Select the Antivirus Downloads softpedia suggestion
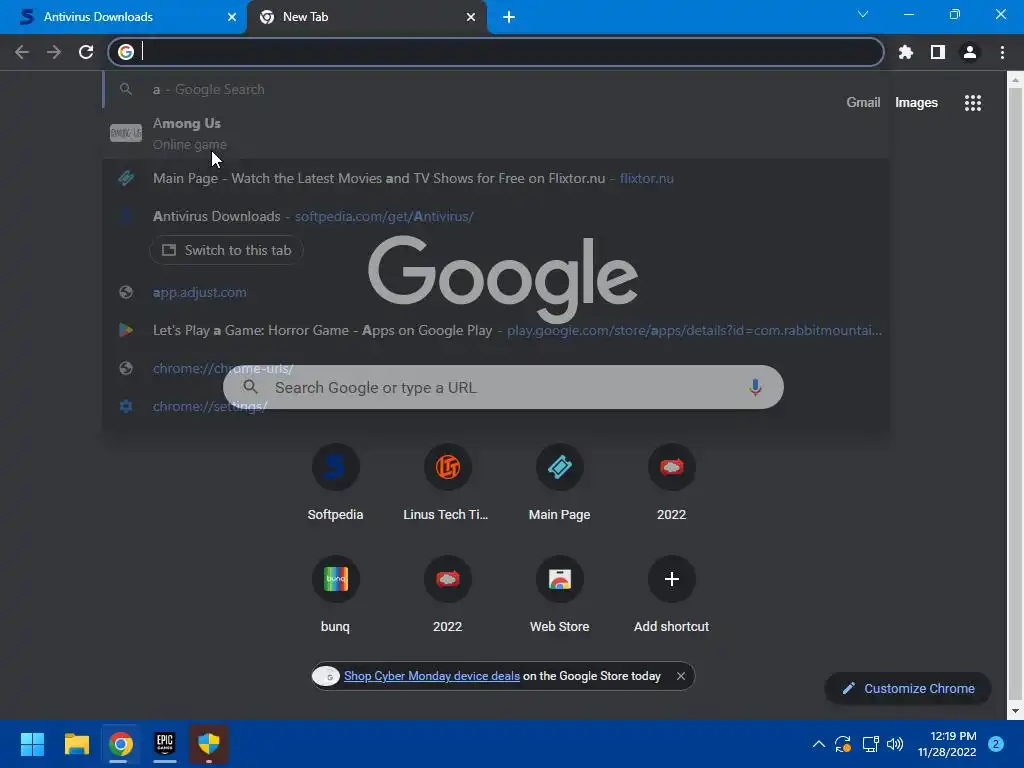 coord(496,216)
